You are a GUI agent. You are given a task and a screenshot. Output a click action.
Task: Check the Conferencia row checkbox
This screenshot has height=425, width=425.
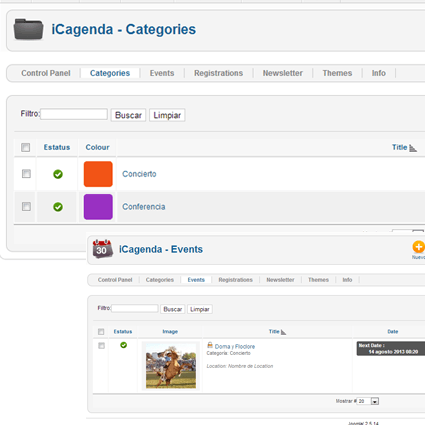26,207
